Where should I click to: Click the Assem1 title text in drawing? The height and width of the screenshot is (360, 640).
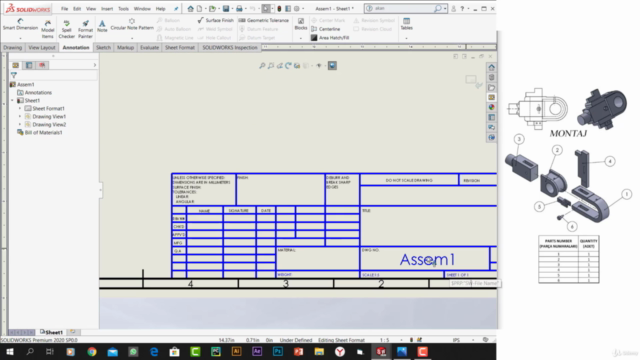click(427, 260)
